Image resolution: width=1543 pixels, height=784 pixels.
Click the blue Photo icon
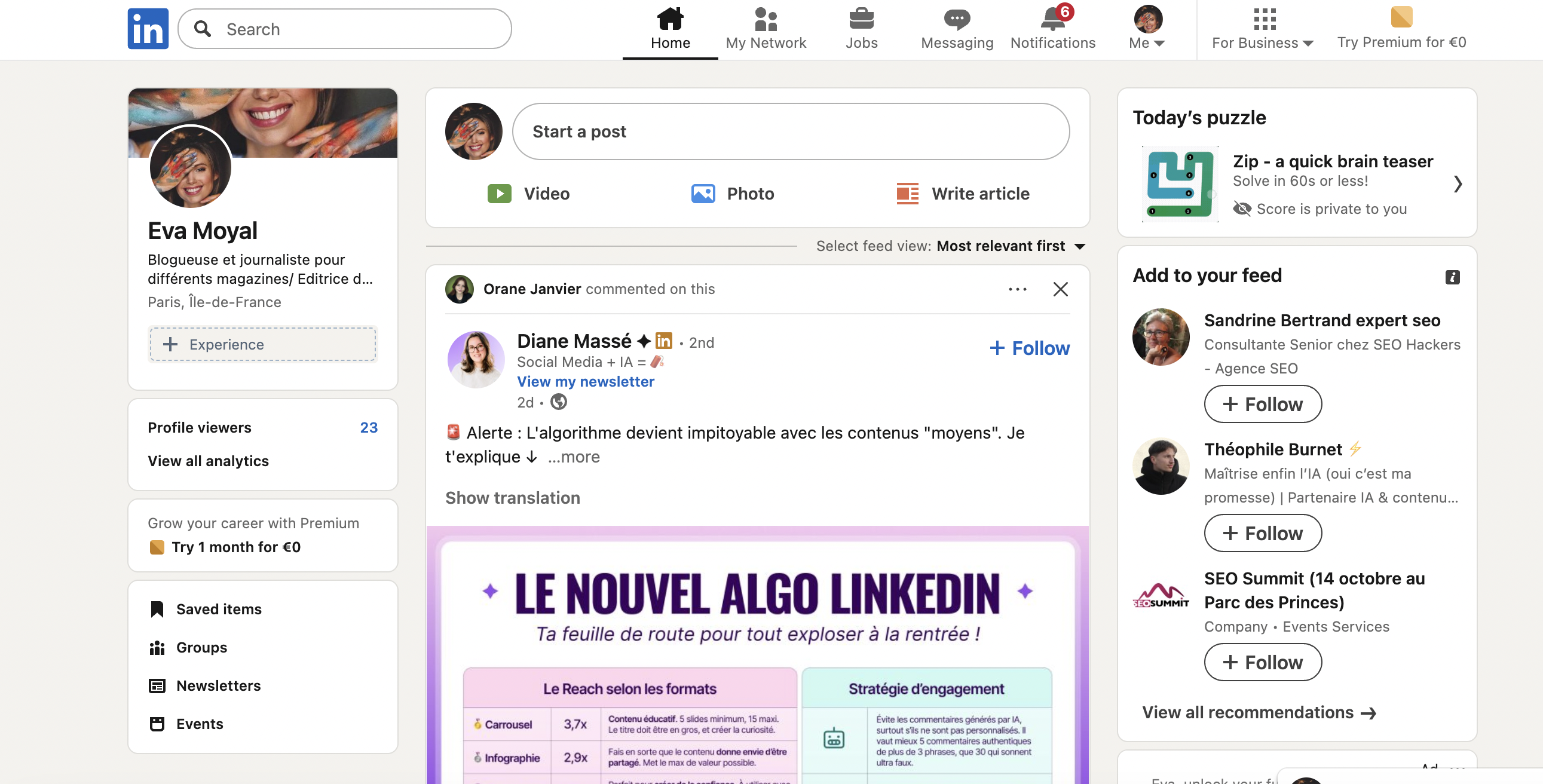pos(703,194)
